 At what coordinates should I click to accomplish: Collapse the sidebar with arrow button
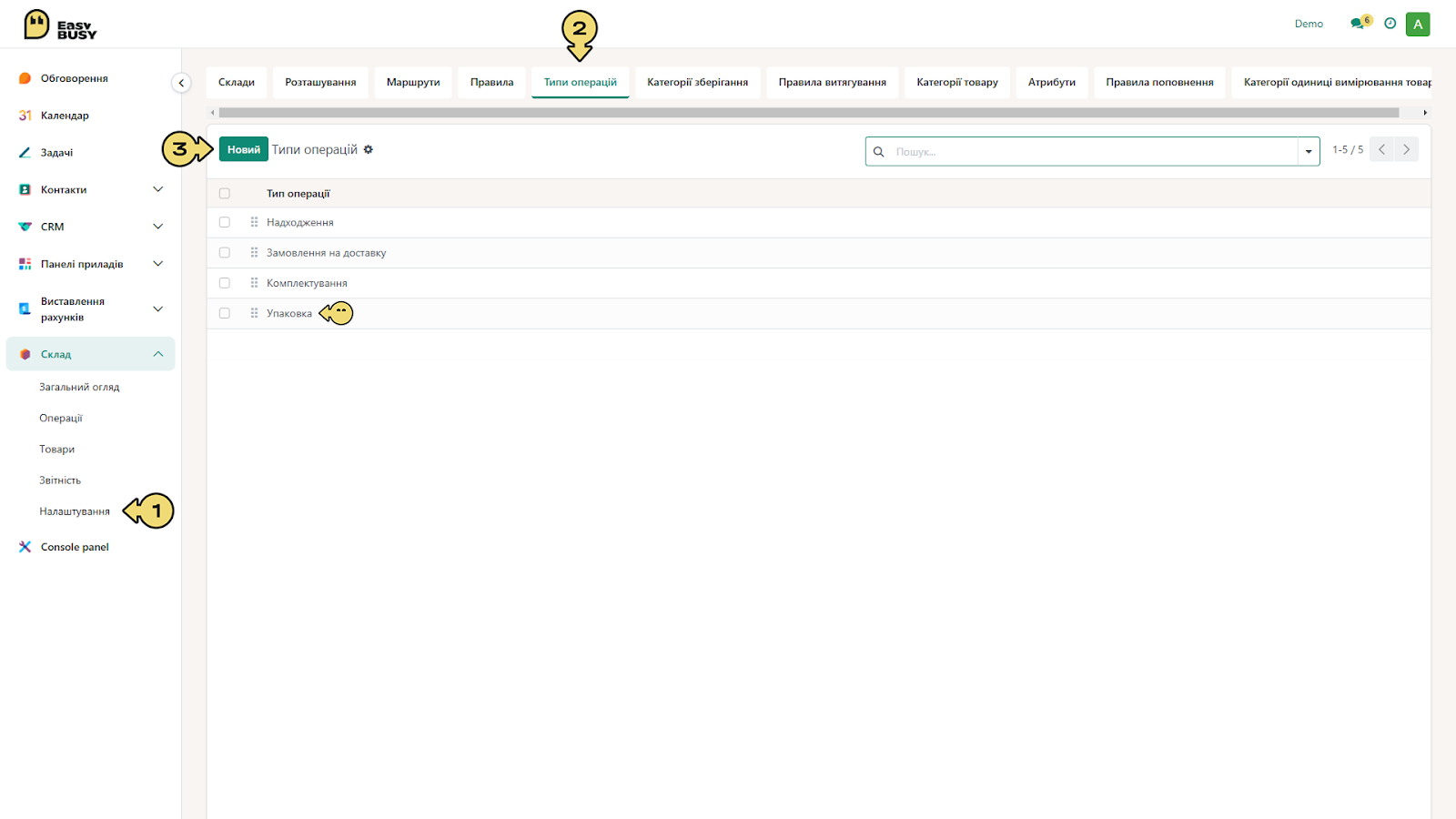pos(181,83)
